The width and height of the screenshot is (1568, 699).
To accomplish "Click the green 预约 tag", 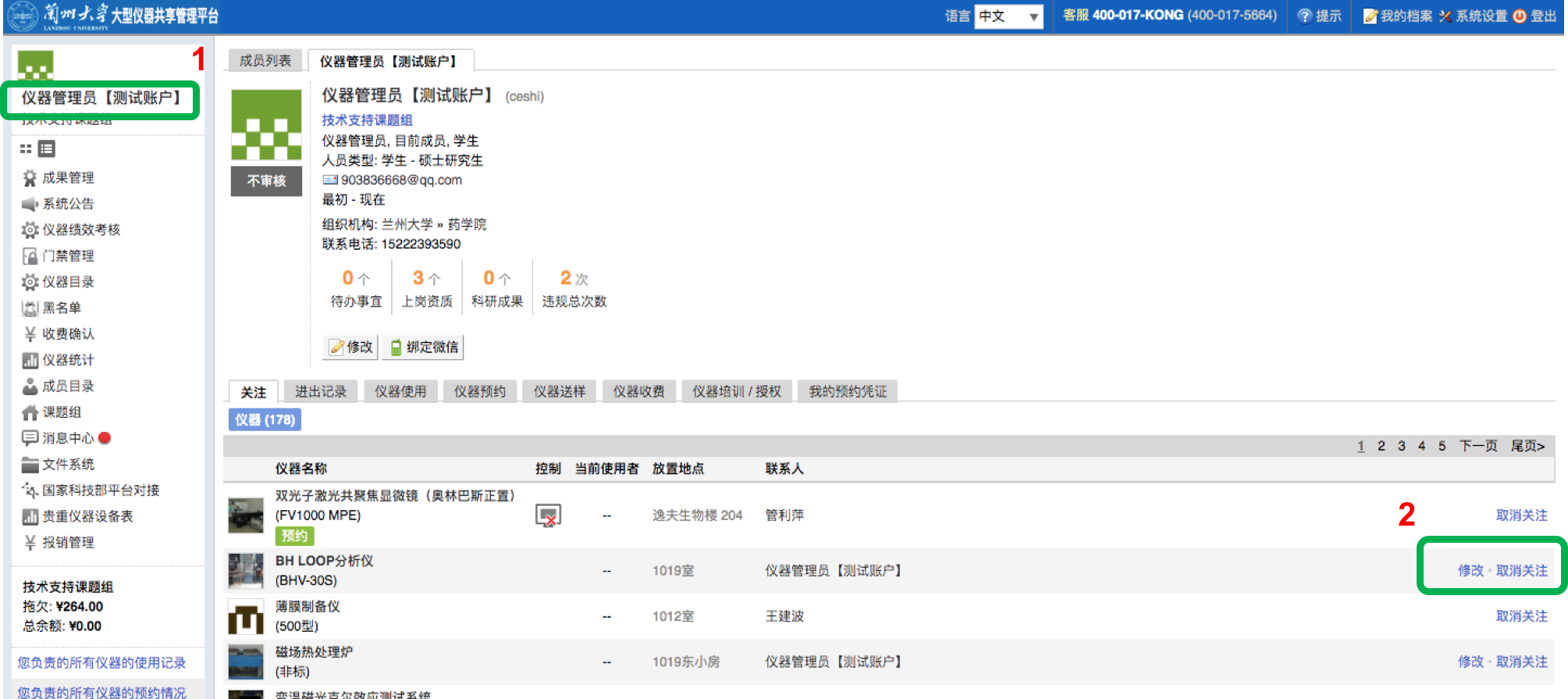I will (x=294, y=536).
